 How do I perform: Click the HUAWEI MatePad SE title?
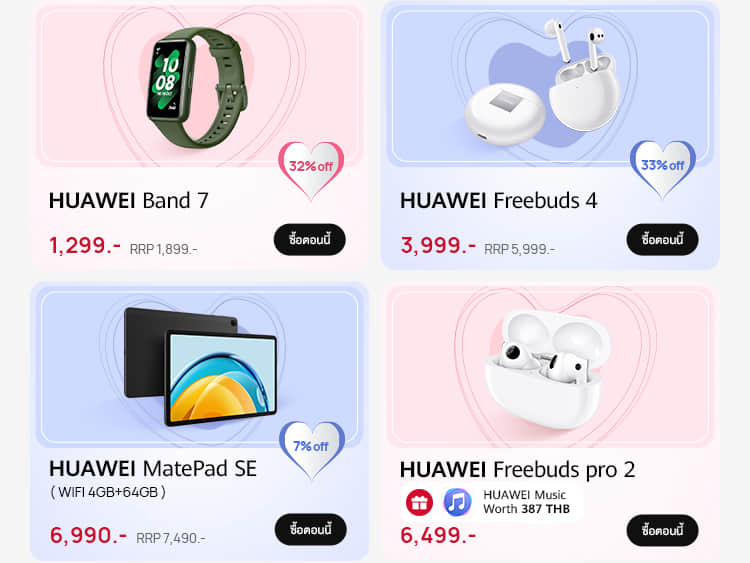point(153,468)
